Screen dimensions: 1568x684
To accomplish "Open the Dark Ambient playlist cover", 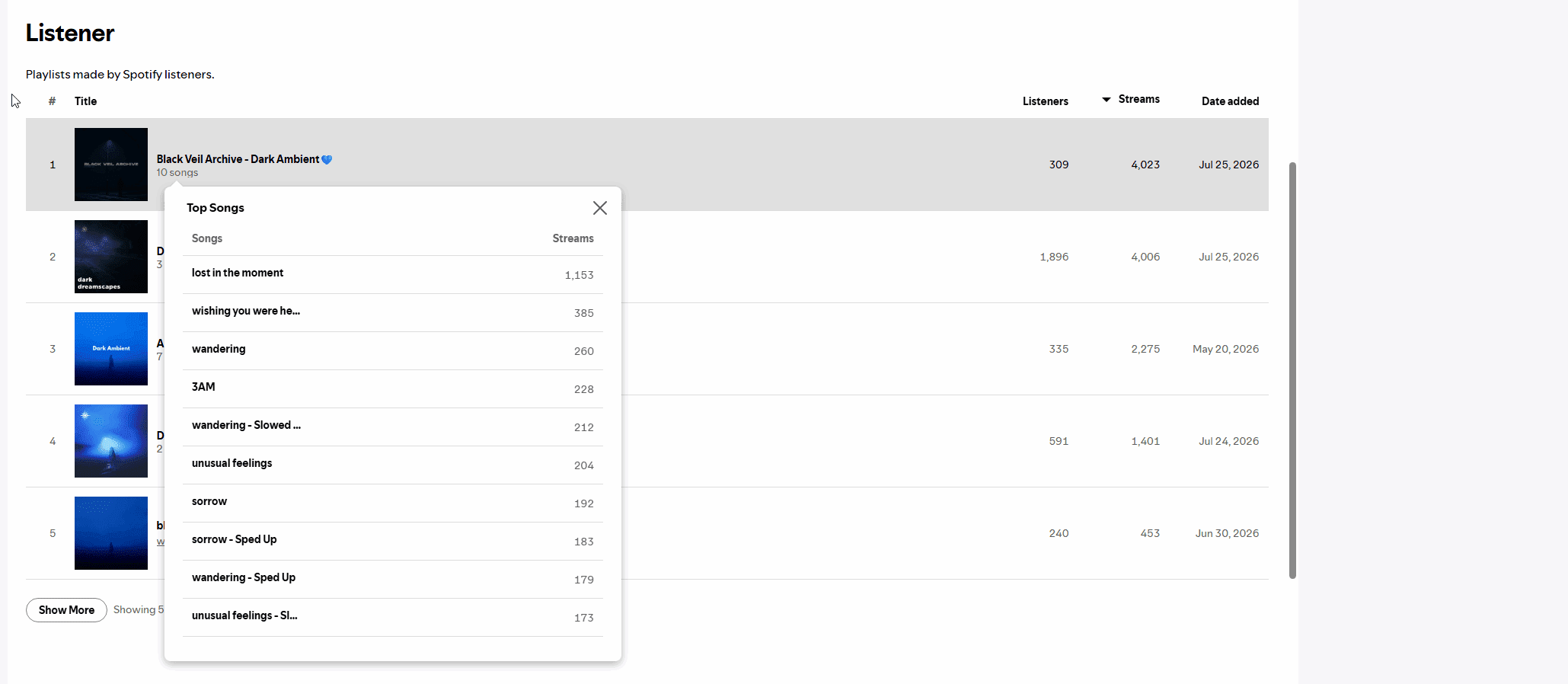I will click(x=111, y=349).
